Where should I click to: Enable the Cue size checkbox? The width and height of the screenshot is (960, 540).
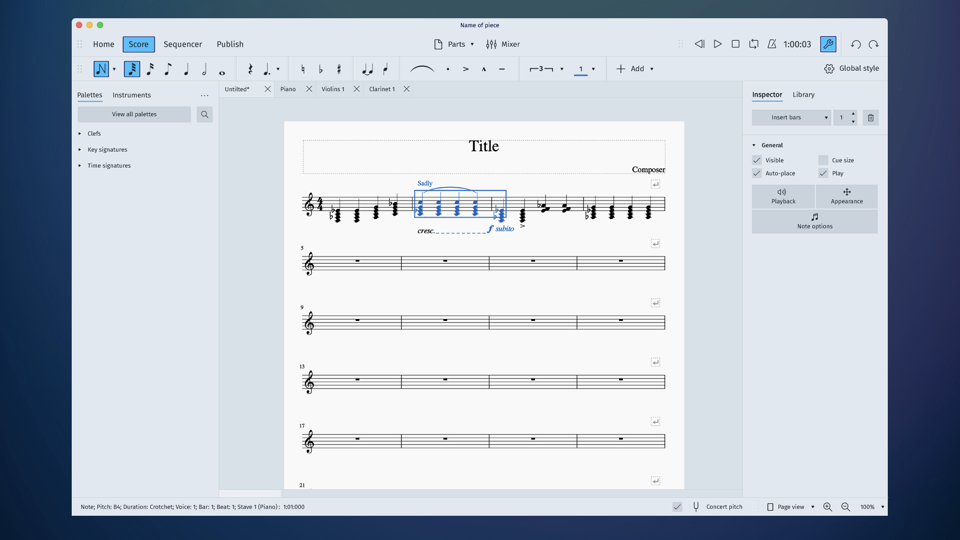click(823, 160)
